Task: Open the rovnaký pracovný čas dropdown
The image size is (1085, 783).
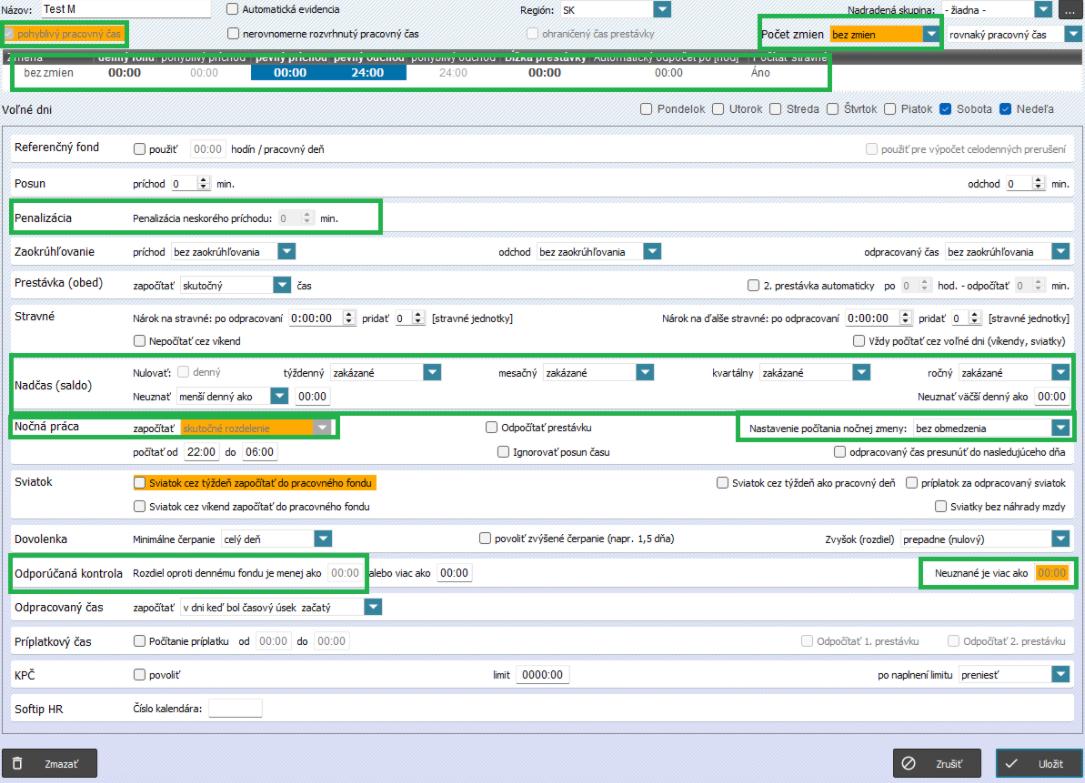Action: (1072, 34)
